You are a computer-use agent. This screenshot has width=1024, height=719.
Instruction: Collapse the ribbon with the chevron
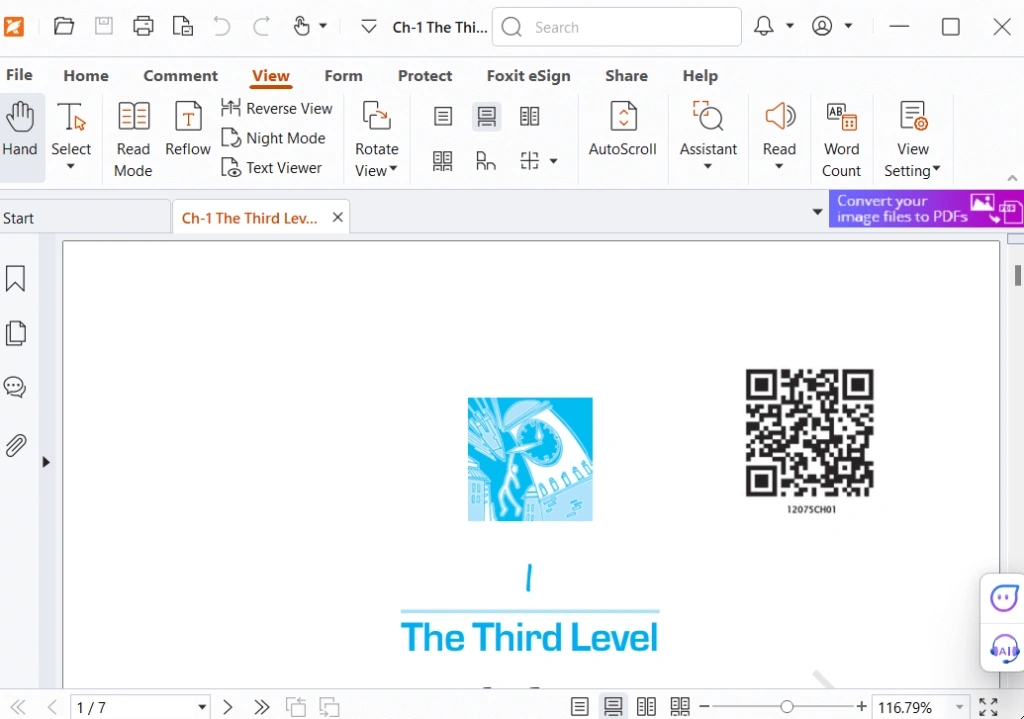pyautogui.click(x=1012, y=178)
